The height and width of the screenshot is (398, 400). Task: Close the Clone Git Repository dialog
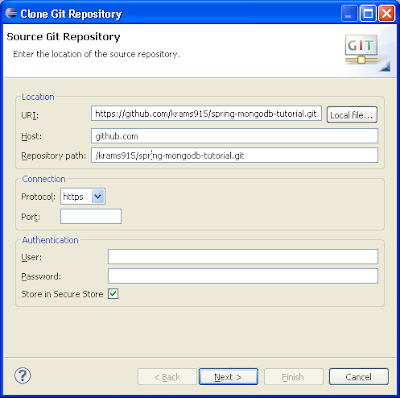387,14
